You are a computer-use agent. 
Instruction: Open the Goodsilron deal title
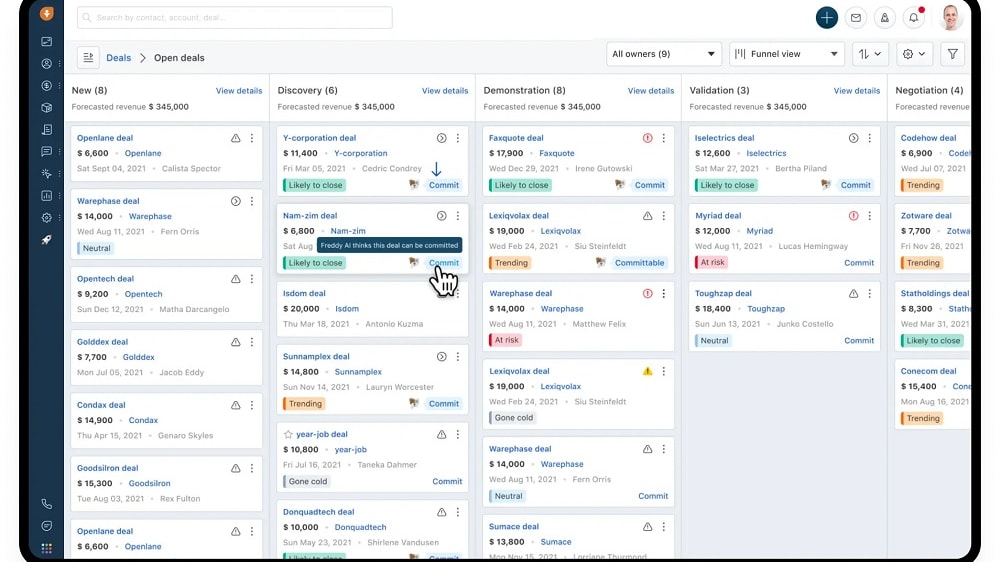(x=107, y=468)
